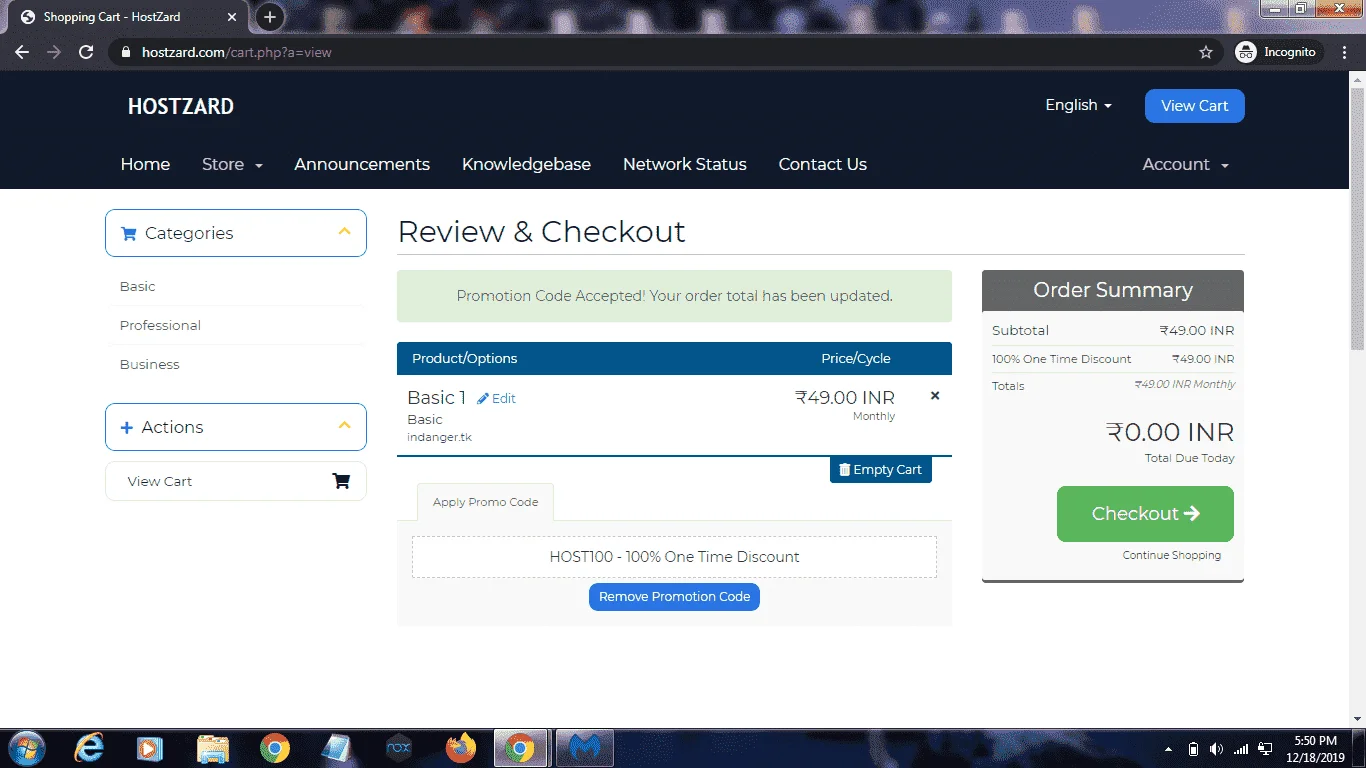Open a new browser tab

(269, 17)
